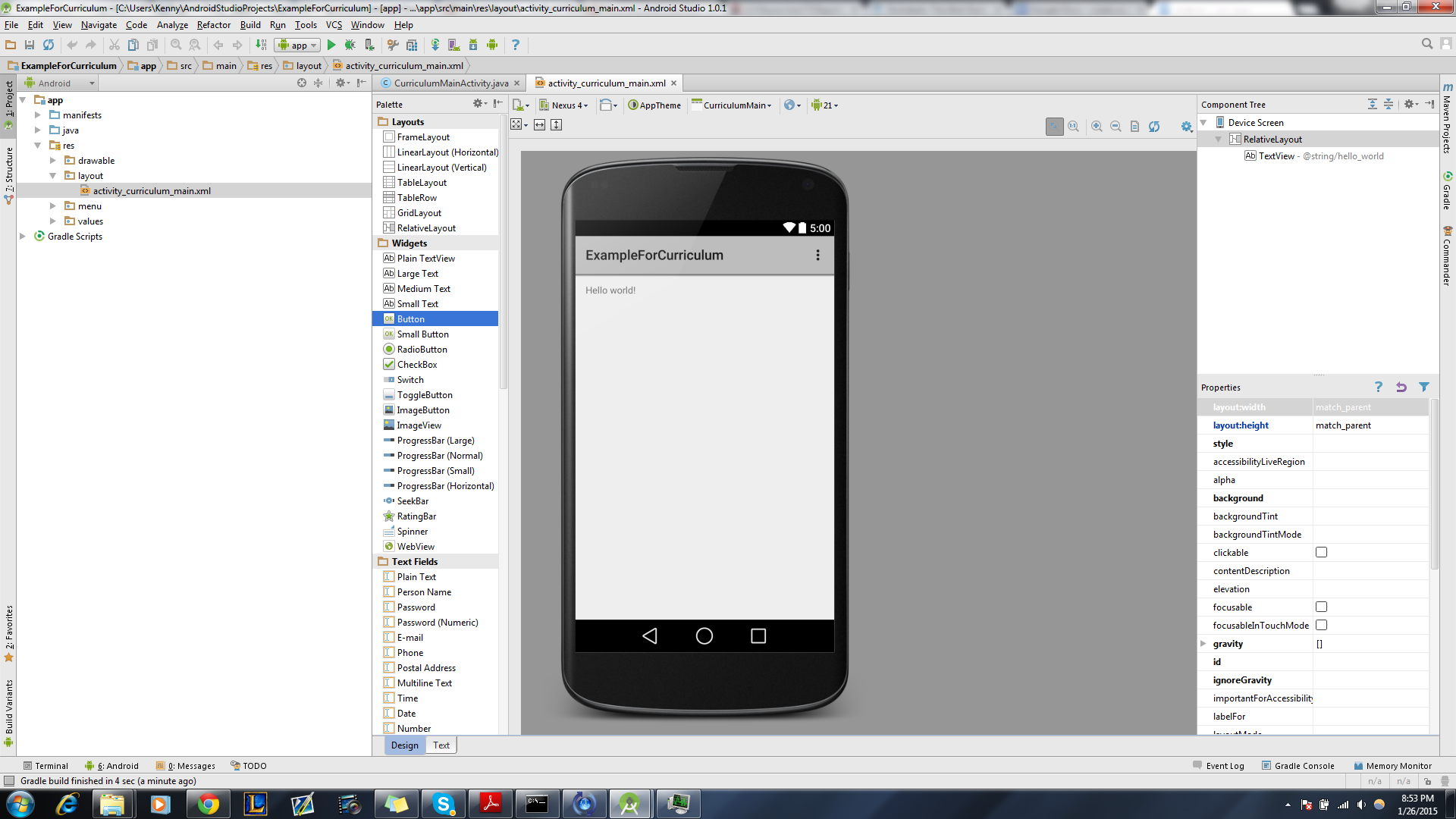This screenshot has height=819, width=1456.
Task: Refresh the layout preview
Action: pos(1153,127)
